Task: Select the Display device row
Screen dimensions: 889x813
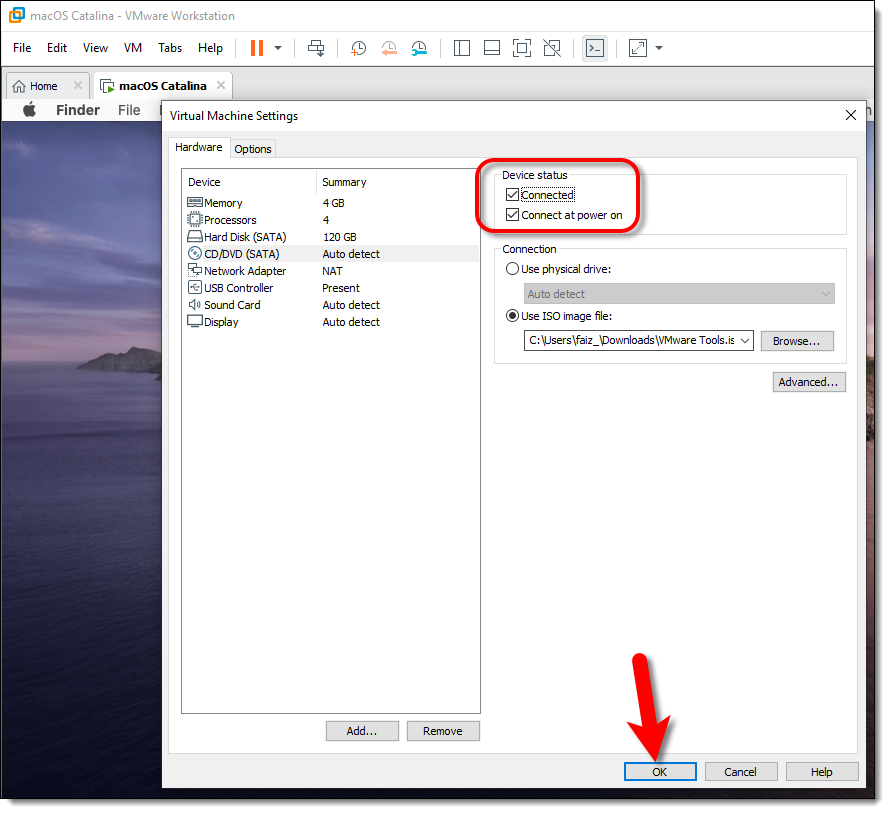Action: (331, 322)
